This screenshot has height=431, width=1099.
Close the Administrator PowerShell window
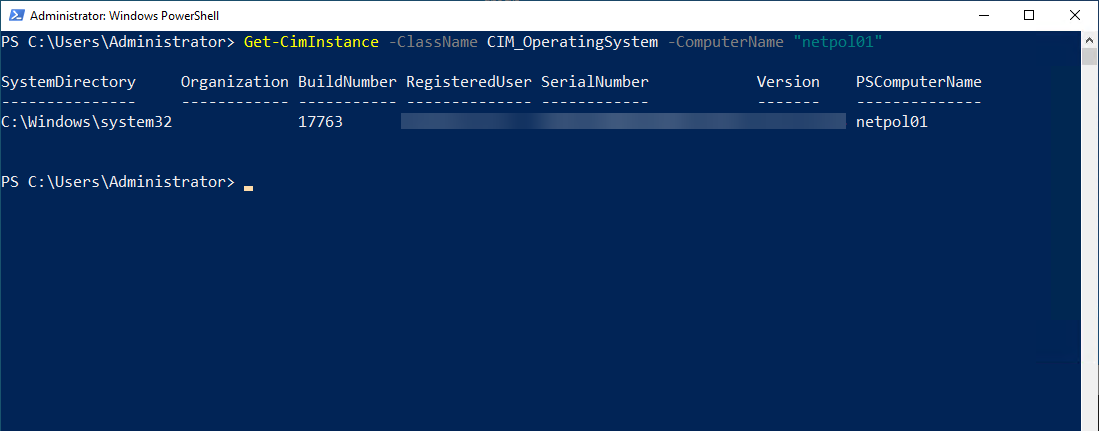(1074, 15)
